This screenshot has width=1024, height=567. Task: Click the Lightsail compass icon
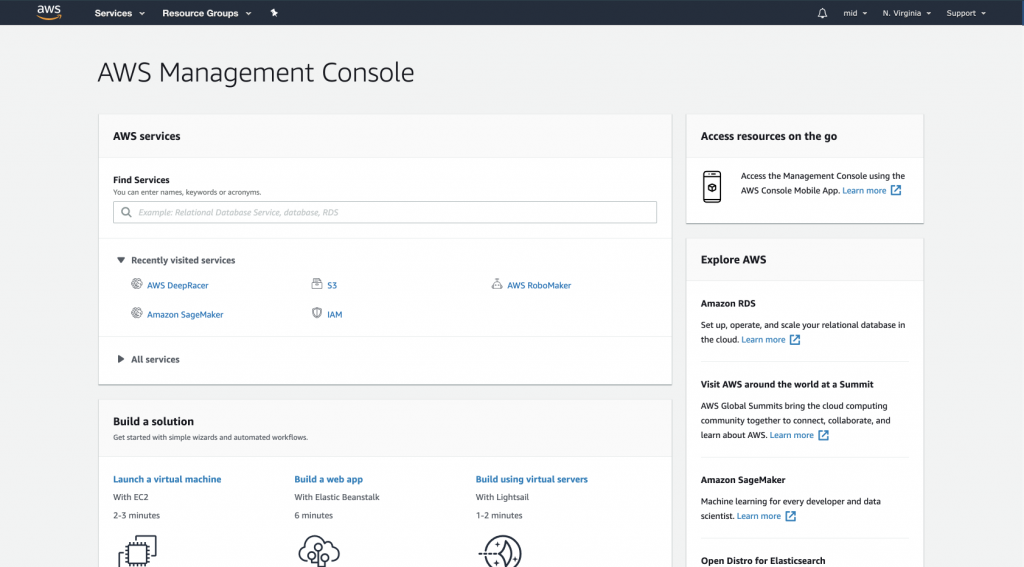[x=500, y=551]
